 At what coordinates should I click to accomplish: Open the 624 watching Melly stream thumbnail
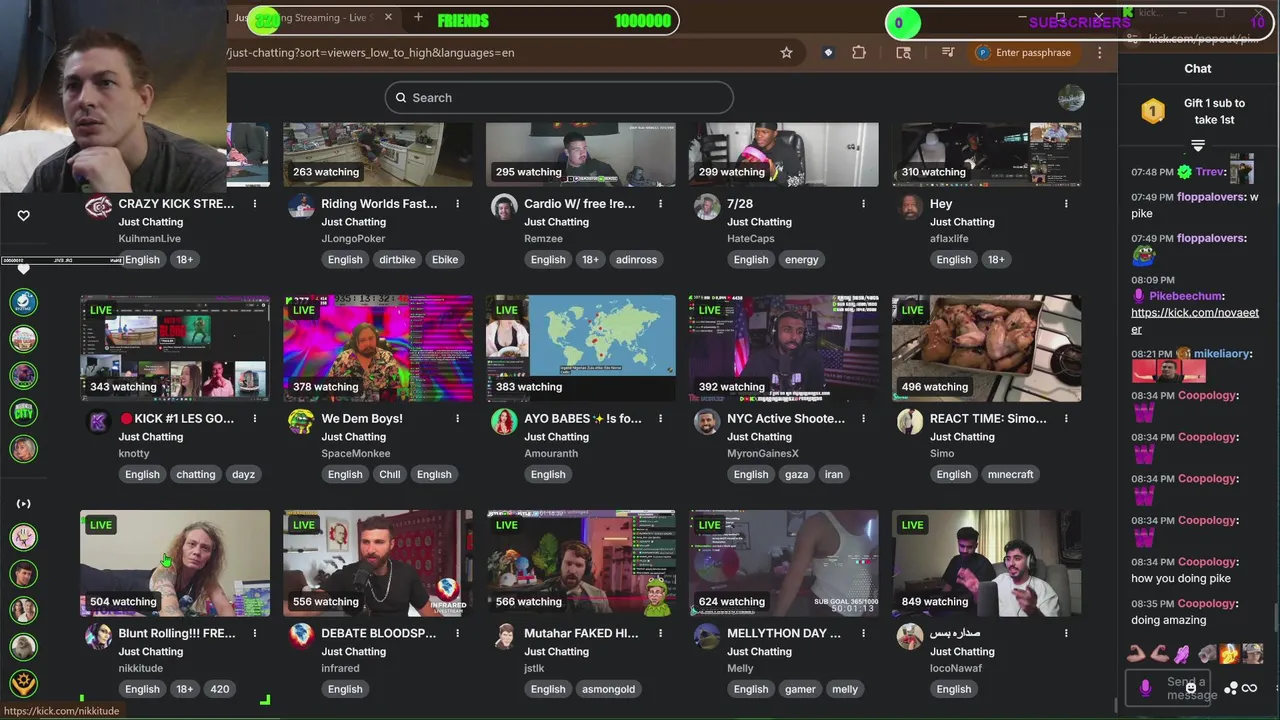pyautogui.click(x=784, y=563)
